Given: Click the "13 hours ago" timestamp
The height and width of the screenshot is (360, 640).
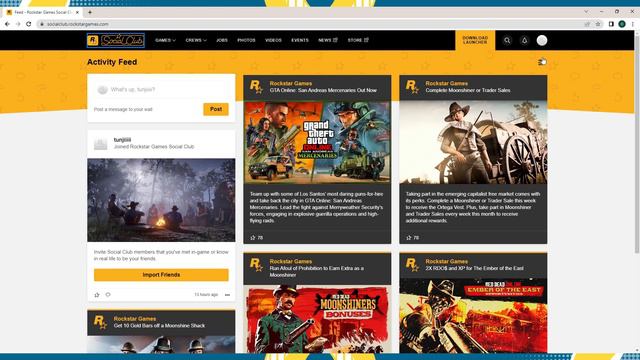Looking at the screenshot, I should click(206, 295).
